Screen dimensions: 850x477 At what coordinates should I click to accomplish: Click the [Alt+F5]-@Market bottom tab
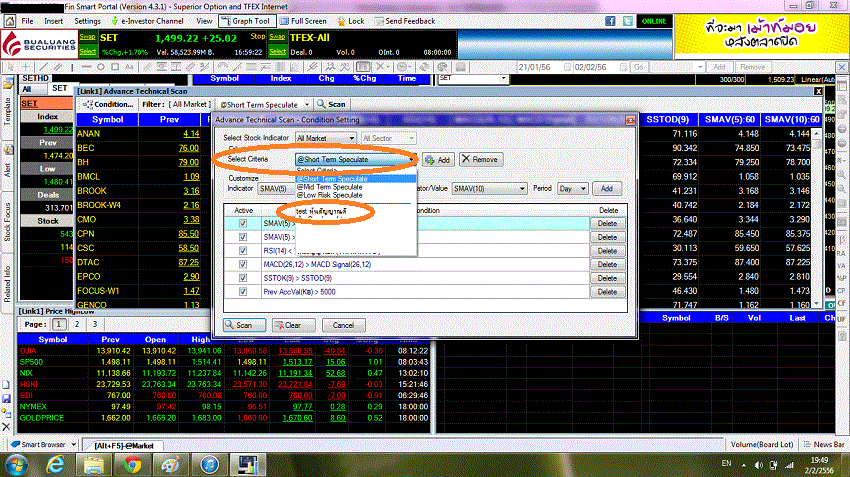coord(124,446)
